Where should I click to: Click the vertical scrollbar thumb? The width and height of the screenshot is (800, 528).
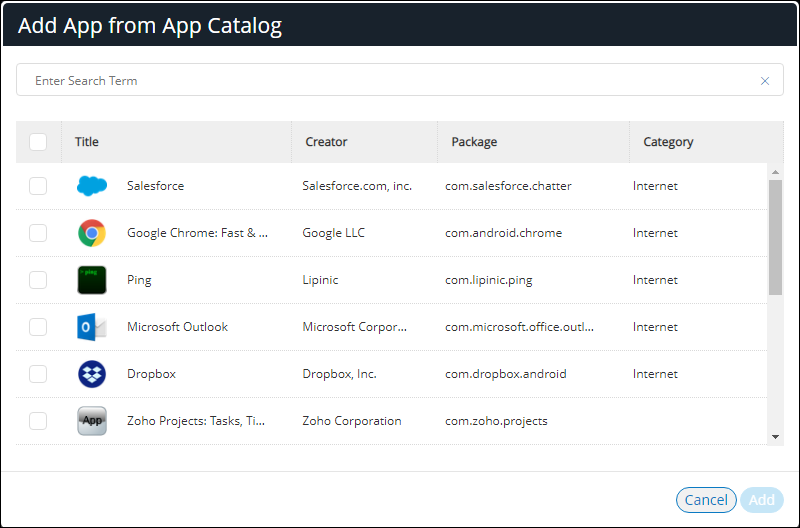775,237
